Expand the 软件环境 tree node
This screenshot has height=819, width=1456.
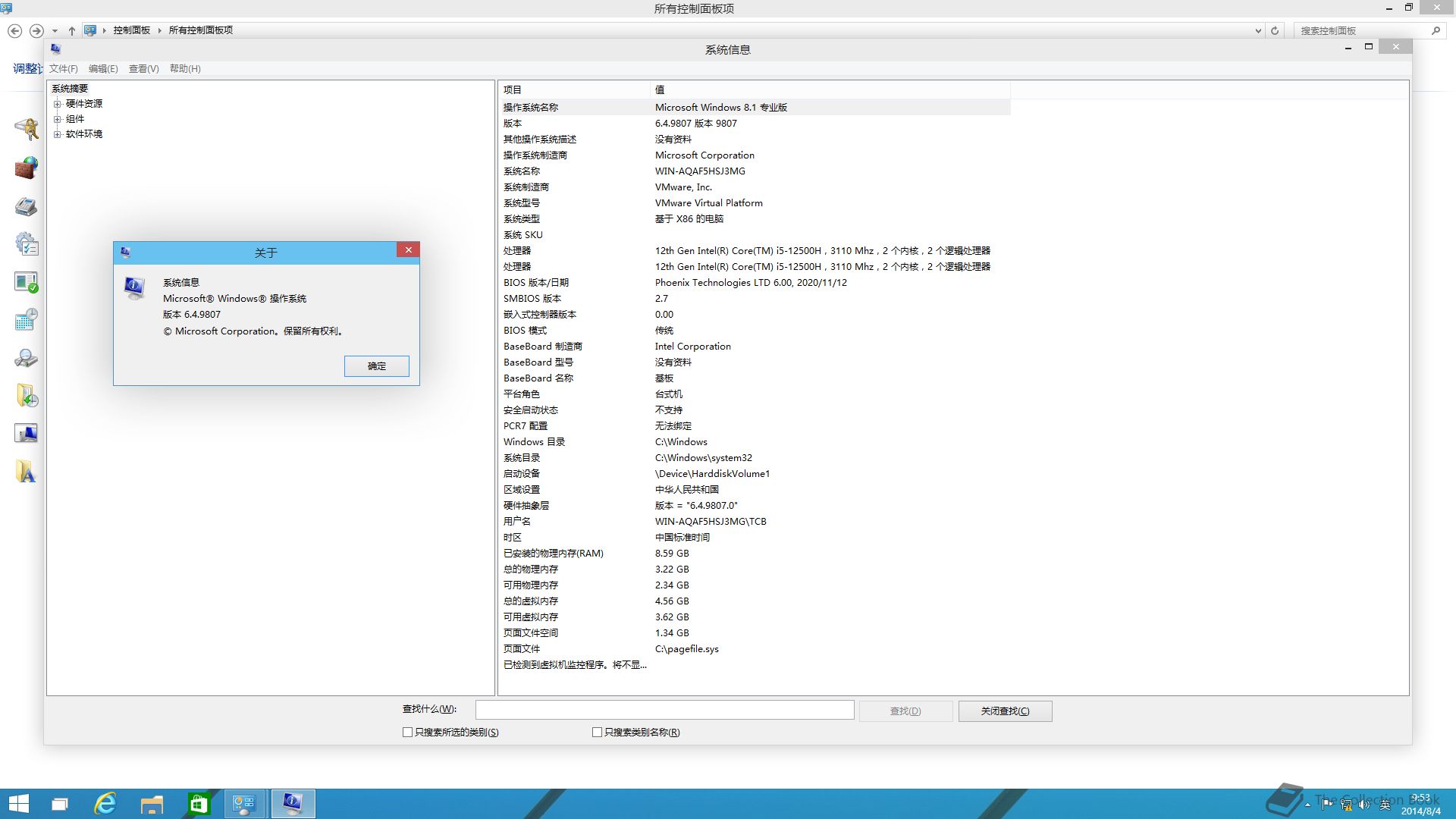tap(57, 134)
